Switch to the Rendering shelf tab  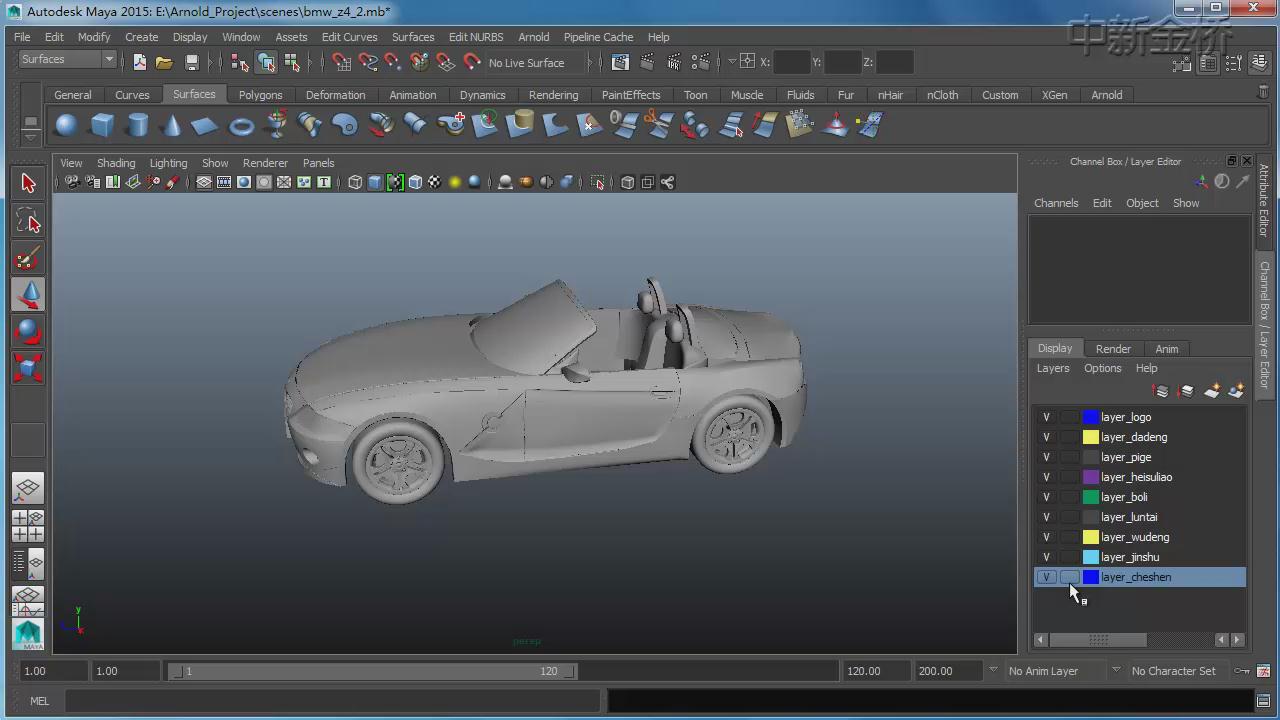(x=553, y=95)
